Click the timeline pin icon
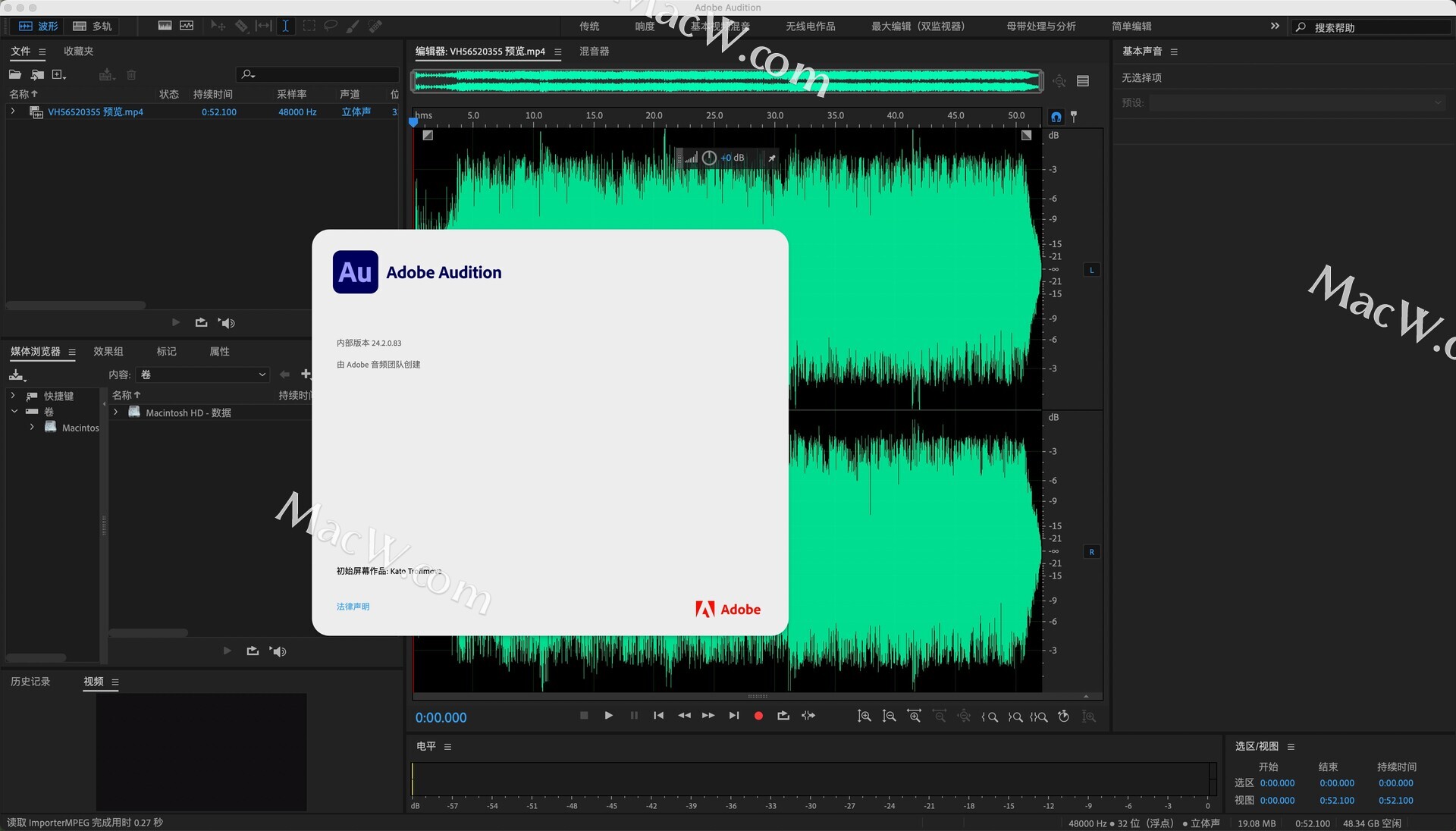Viewport: 1456px width, 831px height. pyautogui.click(x=1074, y=117)
